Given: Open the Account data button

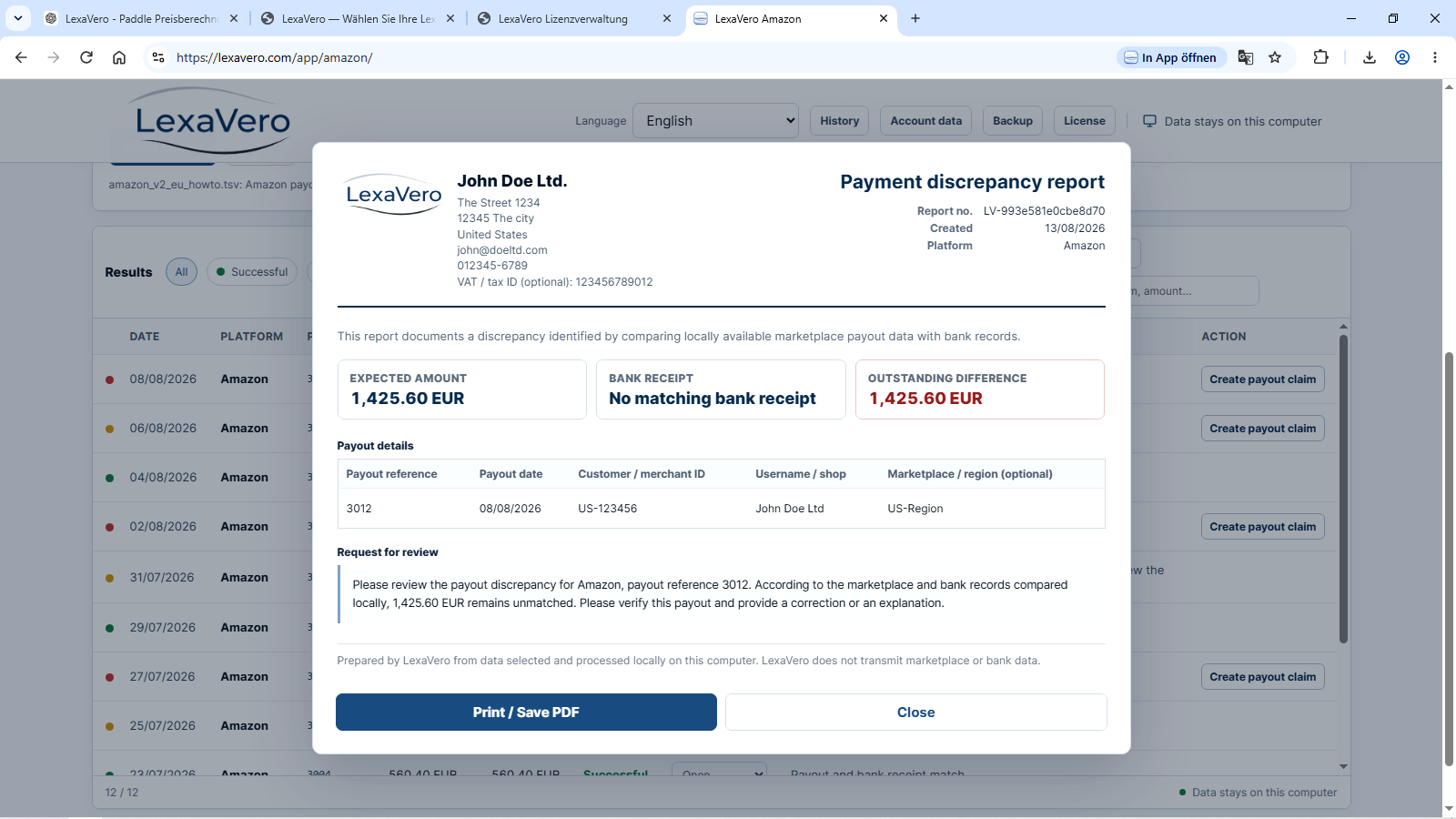Looking at the screenshot, I should 925,121.
